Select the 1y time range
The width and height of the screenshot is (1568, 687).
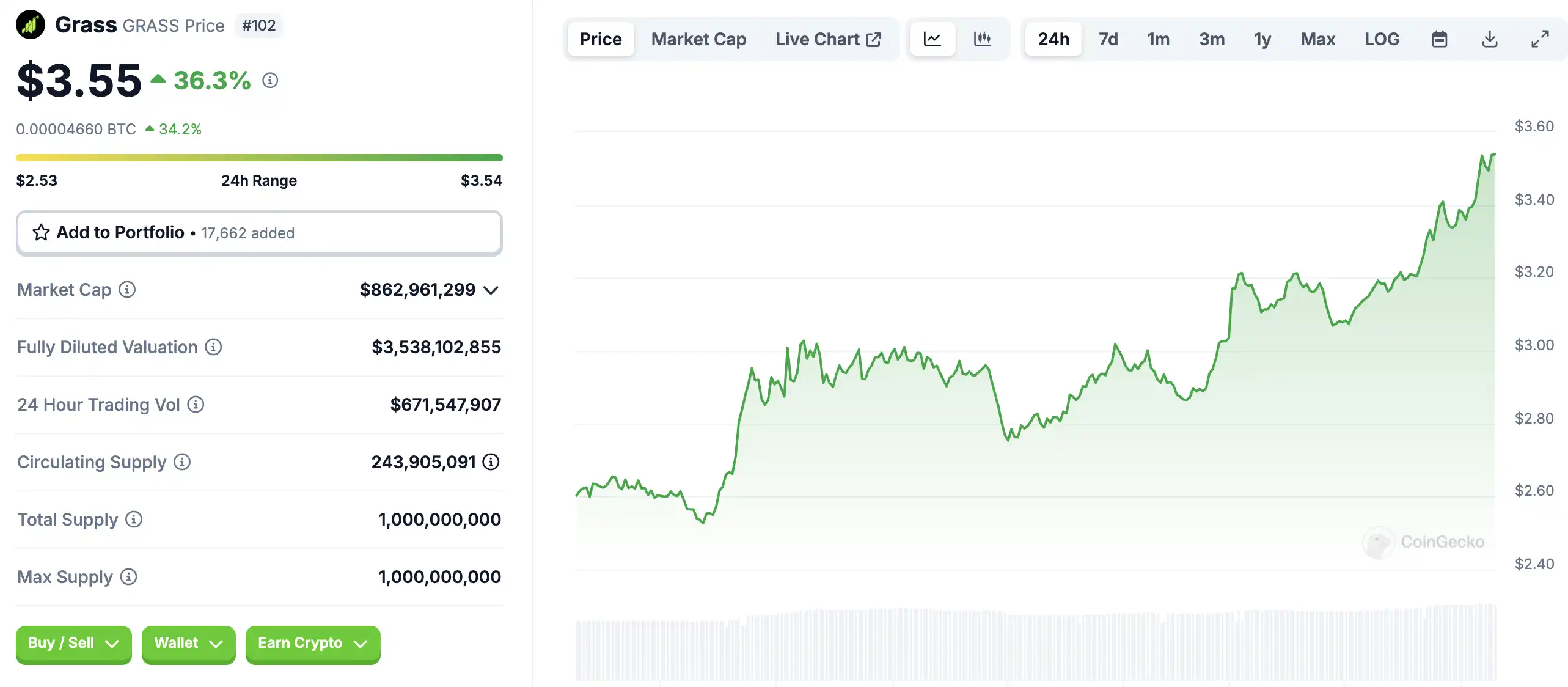[1262, 39]
